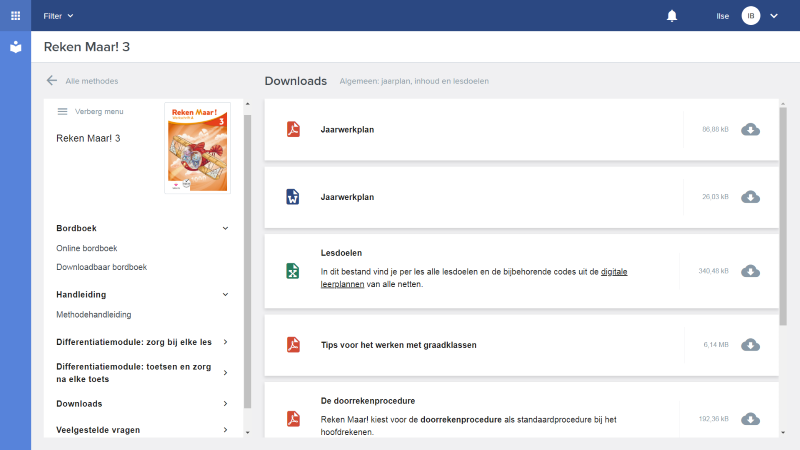The width and height of the screenshot is (800, 450).
Task: Go back with the arrow icon
Action: tap(52, 81)
